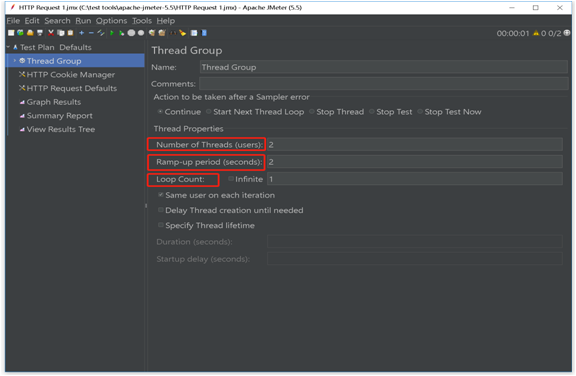
Task: Stop the test with large Stop icon
Action: coord(131,33)
